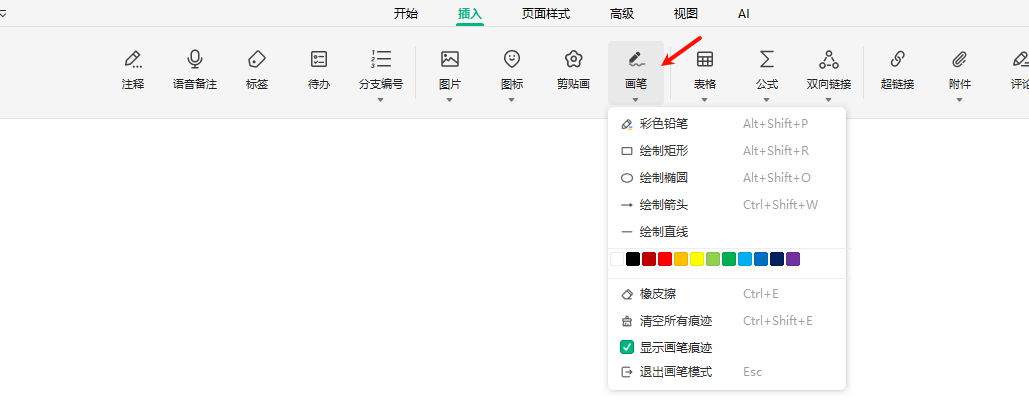The width and height of the screenshot is (1029, 416).
Task: Insert a 表格 table icon
Action: pos(705,59)
